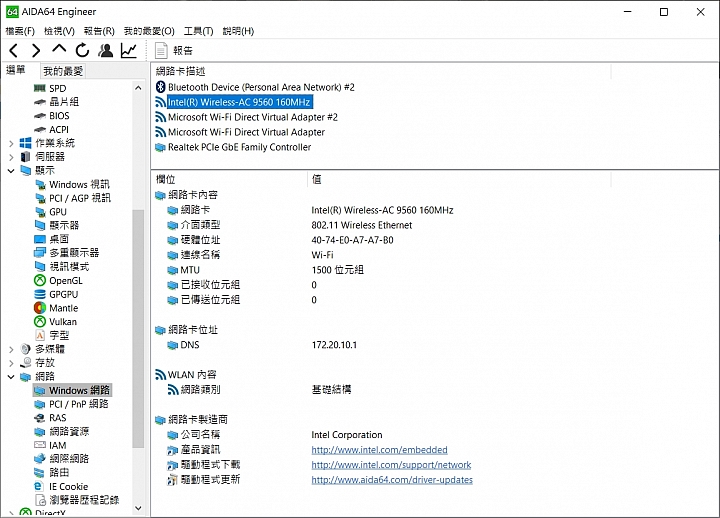Open the intel.com/embedded link
The height and width of the screenshot is (518, 720).
pos(379,450)
